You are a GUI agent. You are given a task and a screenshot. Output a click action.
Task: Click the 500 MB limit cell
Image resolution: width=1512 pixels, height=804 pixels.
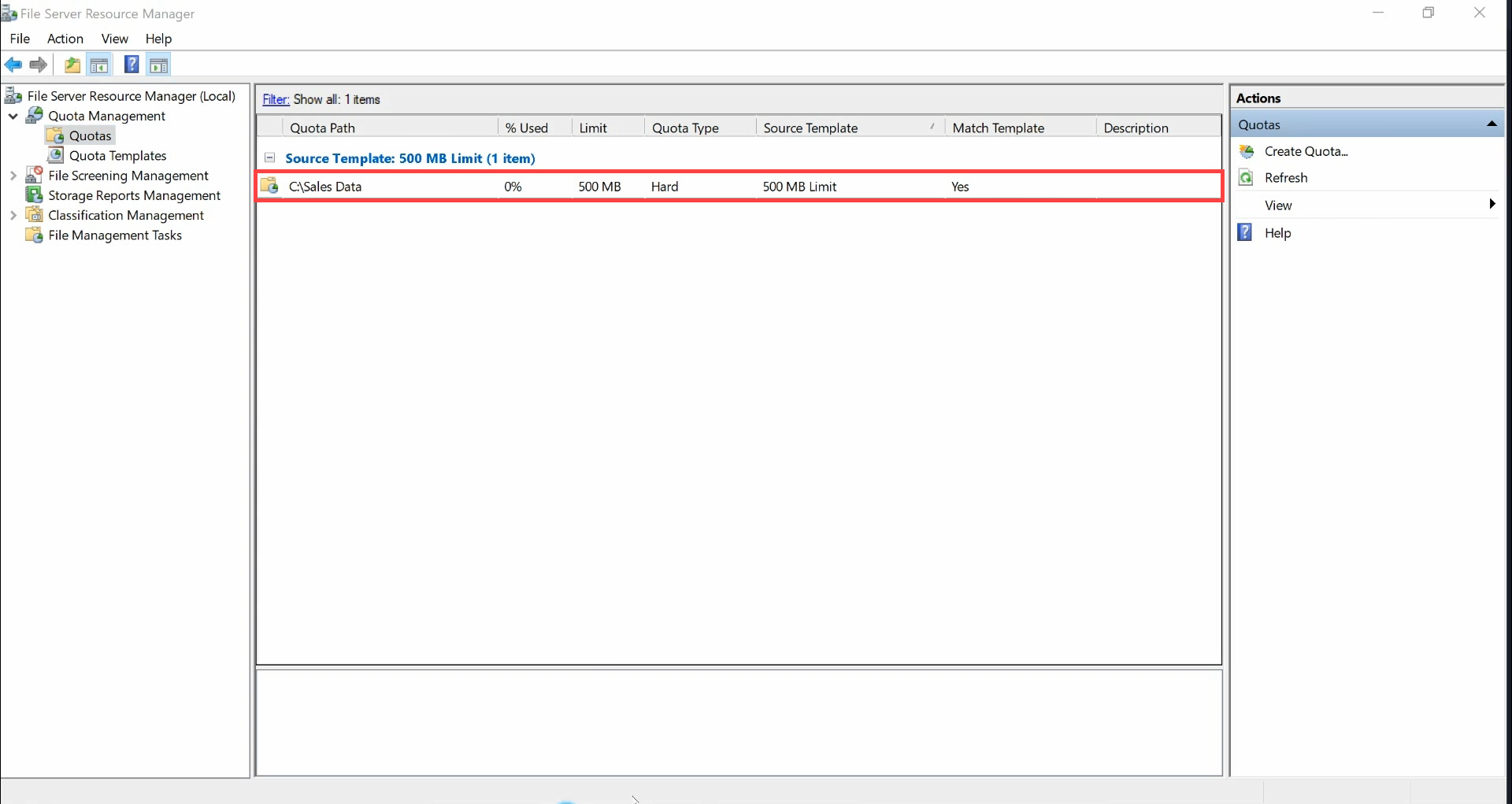pos(599,187)
